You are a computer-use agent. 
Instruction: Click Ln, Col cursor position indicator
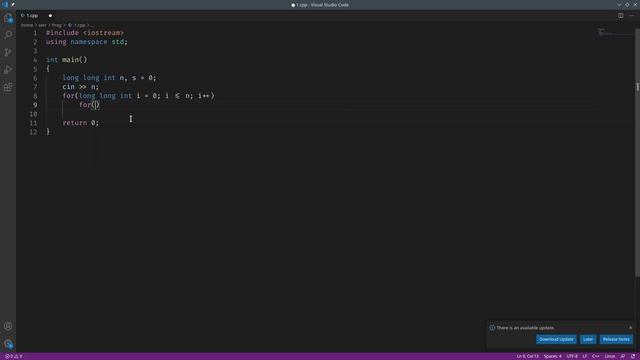pyautogui.click(x=527, y=356)
